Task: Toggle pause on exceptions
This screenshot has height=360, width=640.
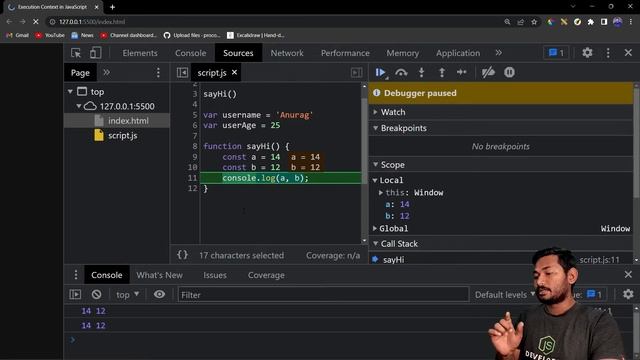Action: pyautogui.click(x=509, y=72)
